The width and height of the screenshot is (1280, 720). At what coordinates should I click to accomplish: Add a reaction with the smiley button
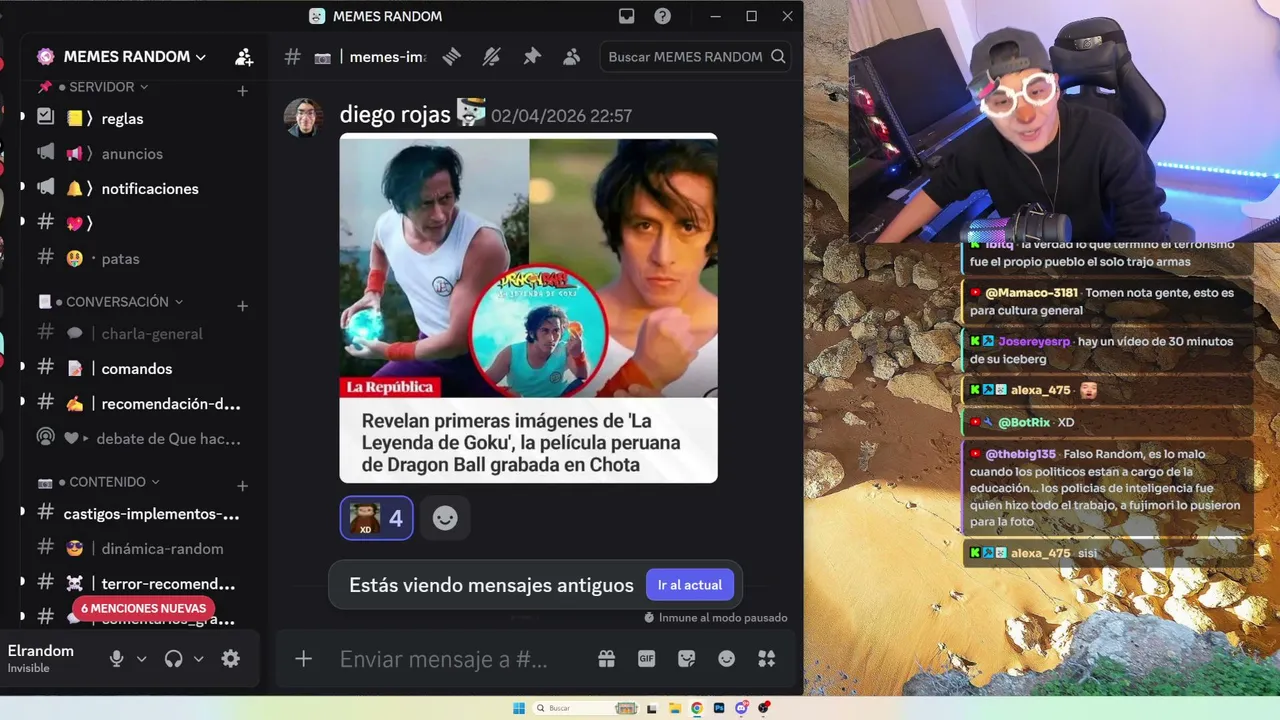pyautogui.click(x=445, y=518)
